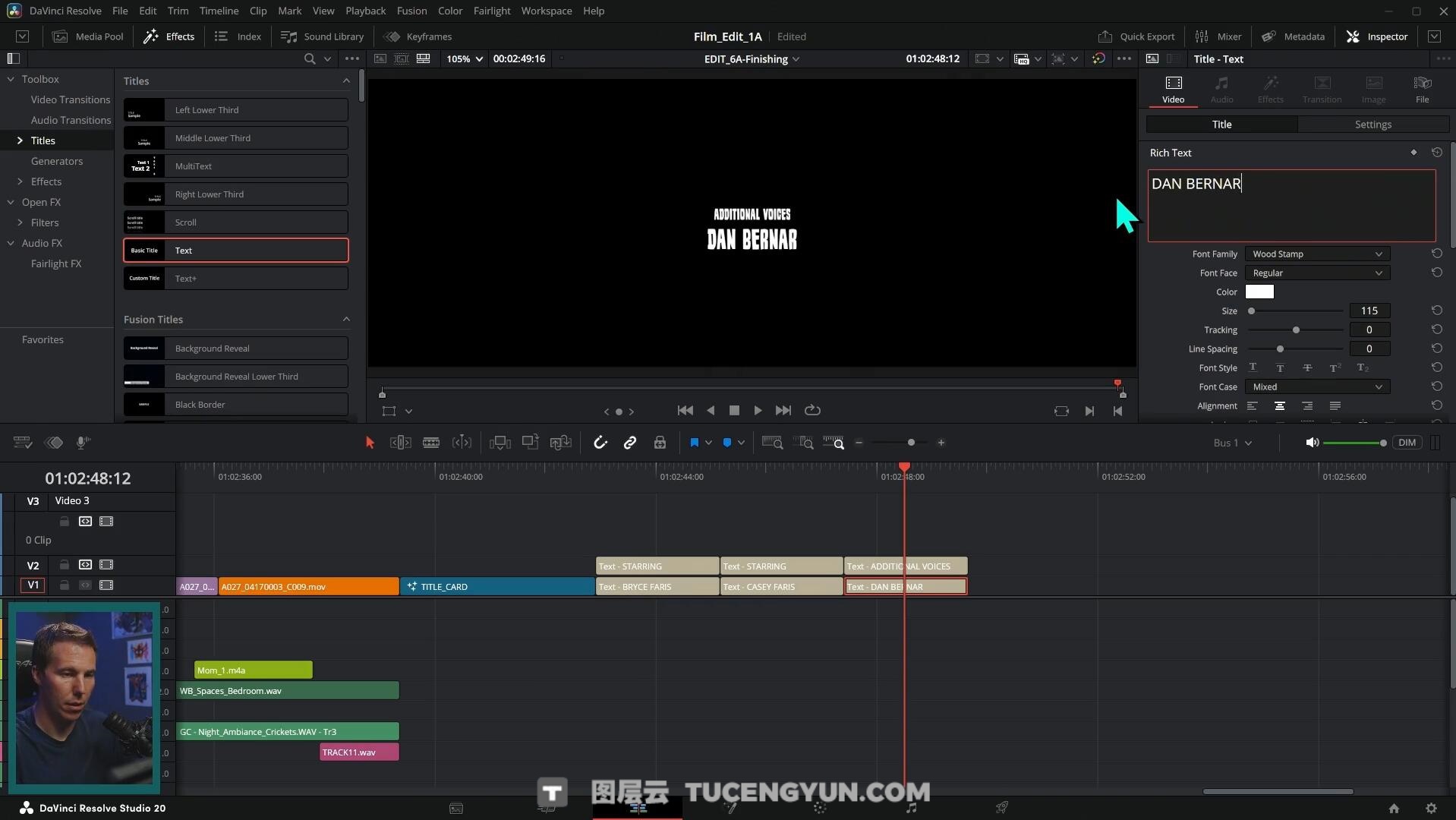
Task: Lock the V2 video track
Action: tap(65, 565)
